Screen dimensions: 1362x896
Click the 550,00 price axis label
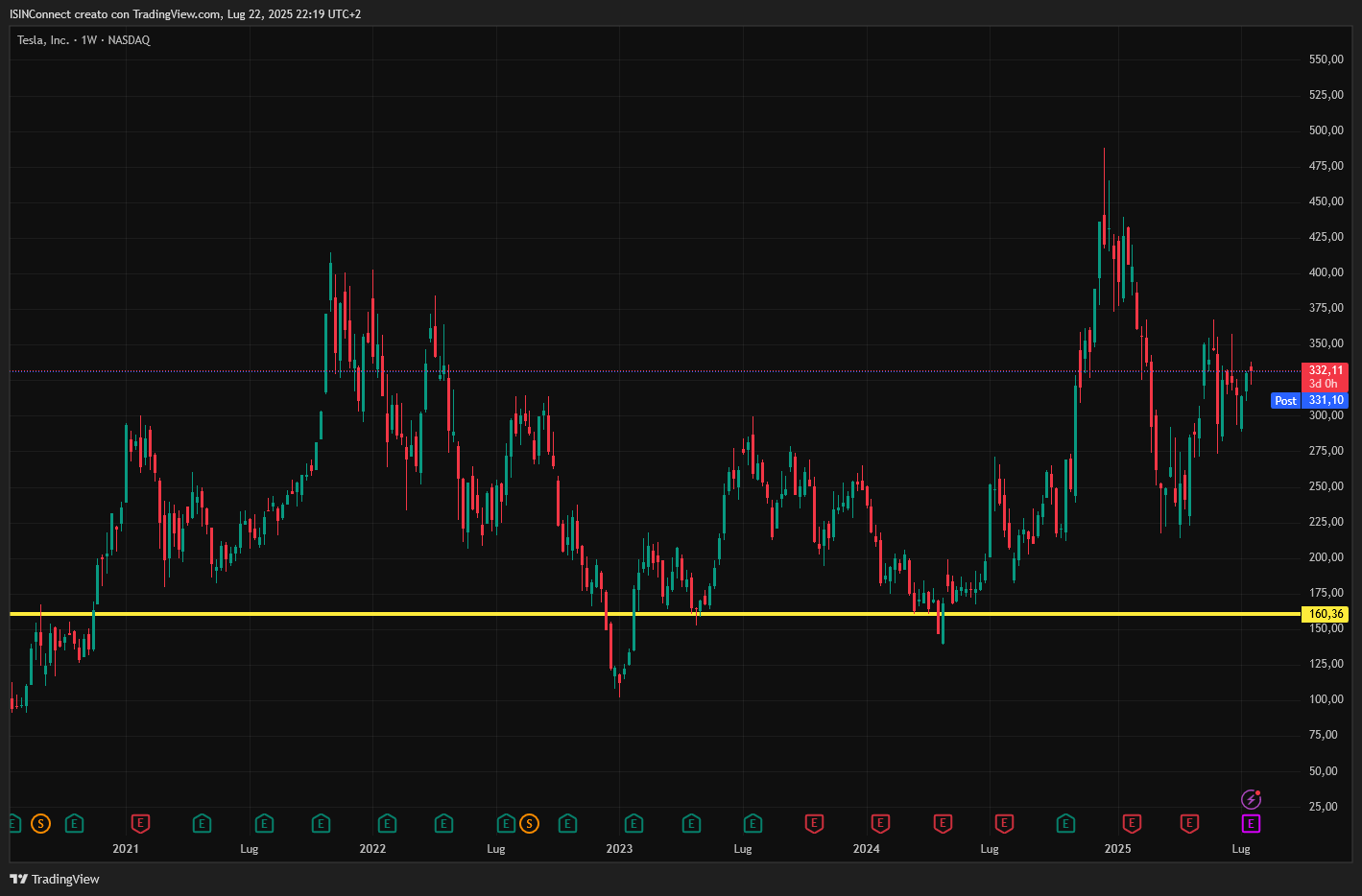click(1326, 59)
